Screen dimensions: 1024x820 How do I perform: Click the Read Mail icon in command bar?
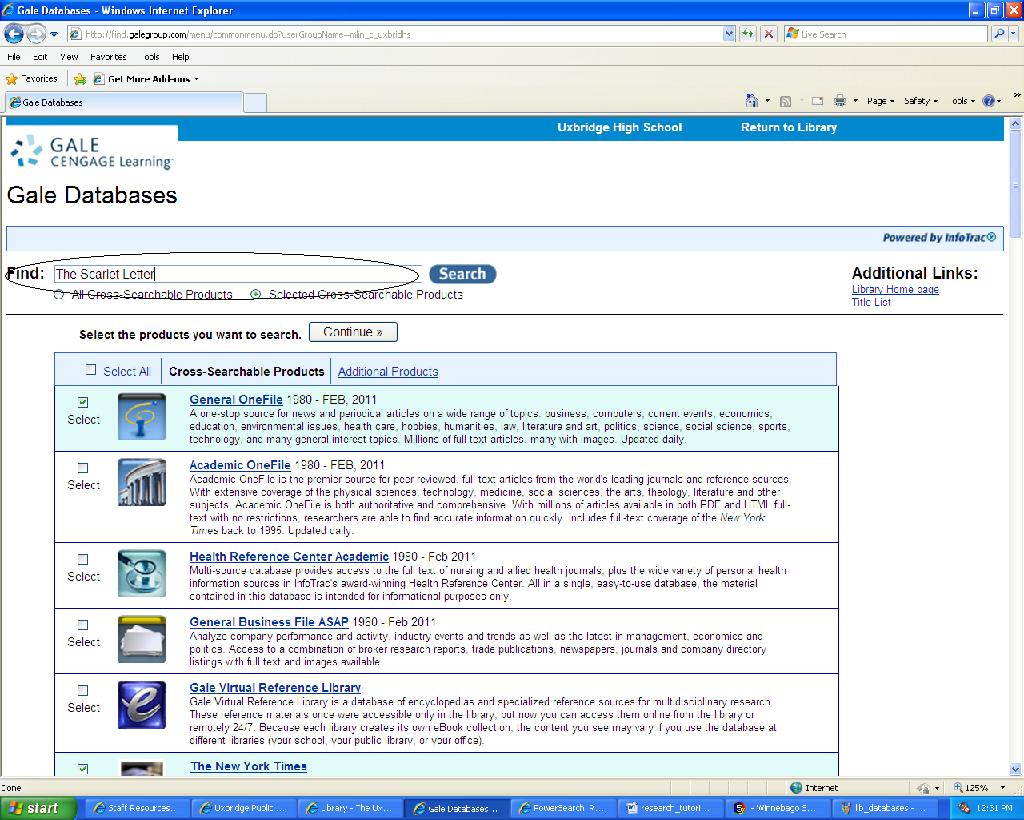(818, 101)
